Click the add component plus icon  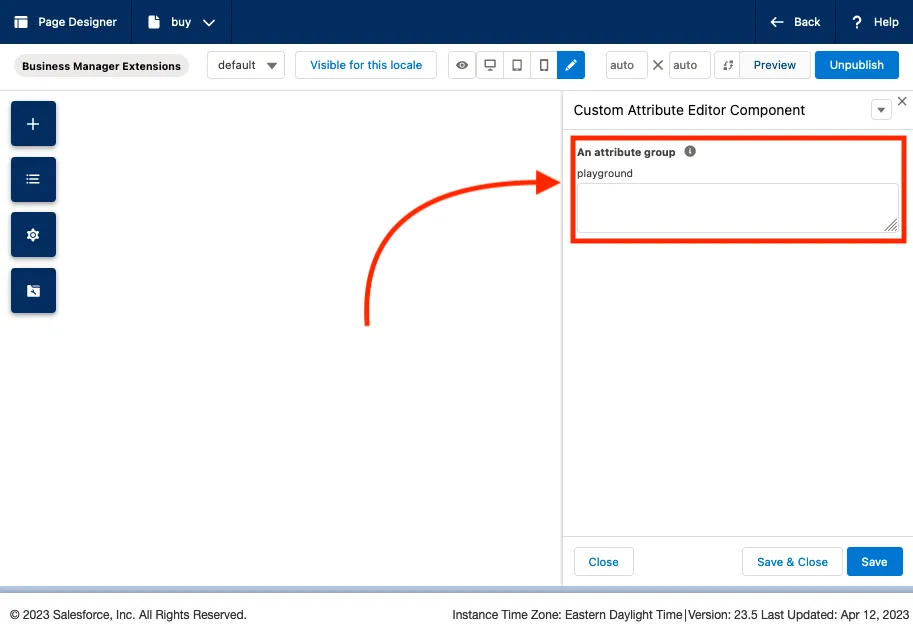point(33,124)
